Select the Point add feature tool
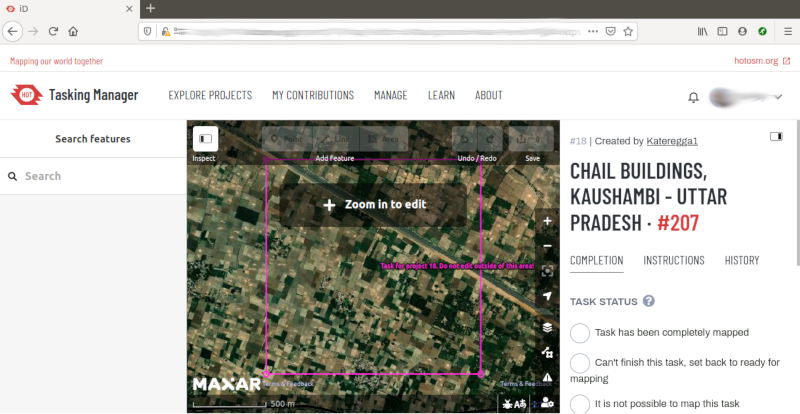 (x=286, y=139)
